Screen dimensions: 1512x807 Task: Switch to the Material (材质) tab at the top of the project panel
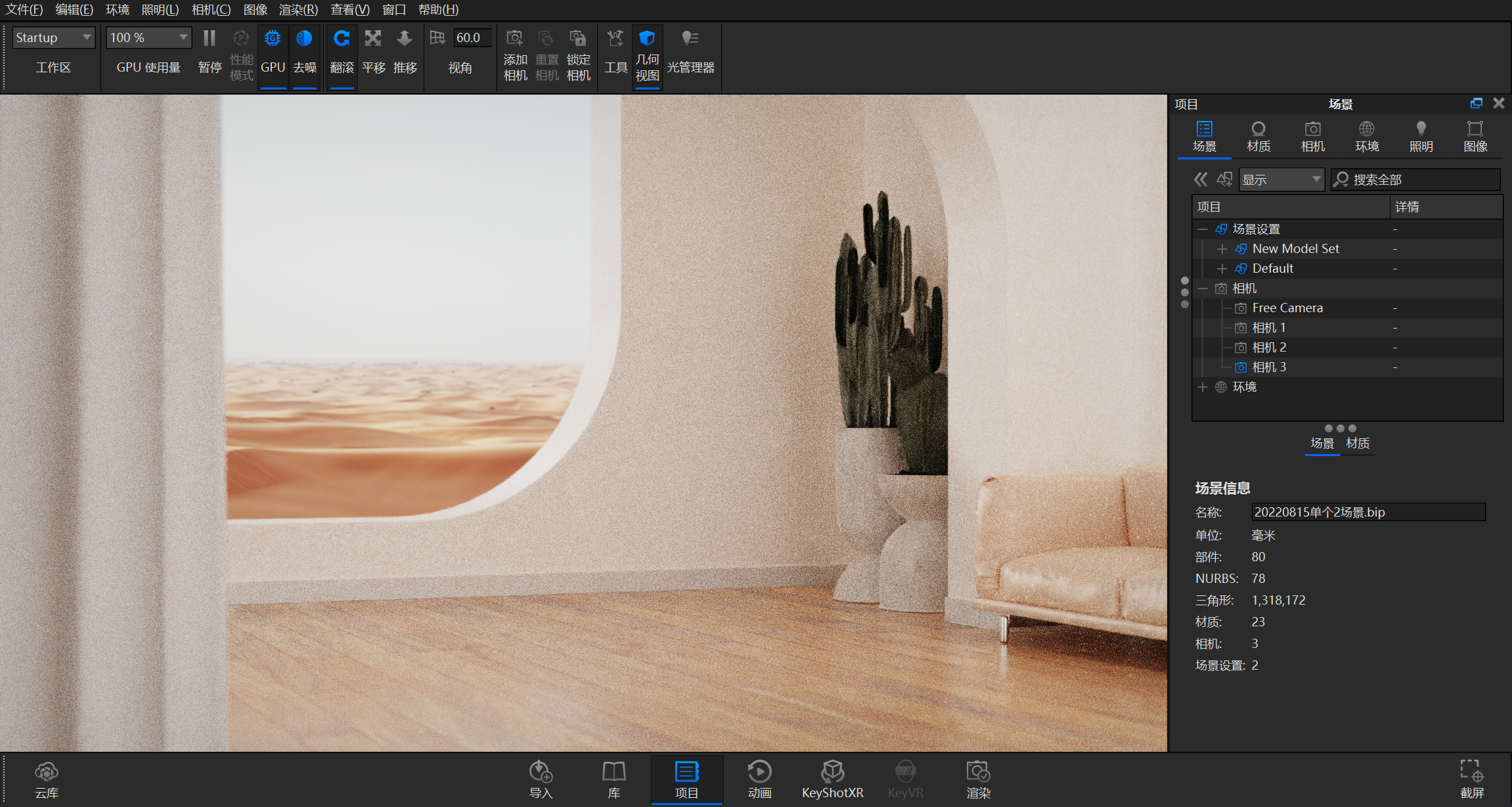pos(1258,137)
